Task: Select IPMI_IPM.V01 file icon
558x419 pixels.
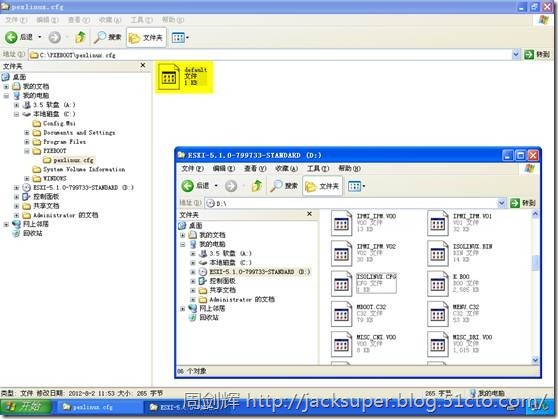Action: click(438, 223)
